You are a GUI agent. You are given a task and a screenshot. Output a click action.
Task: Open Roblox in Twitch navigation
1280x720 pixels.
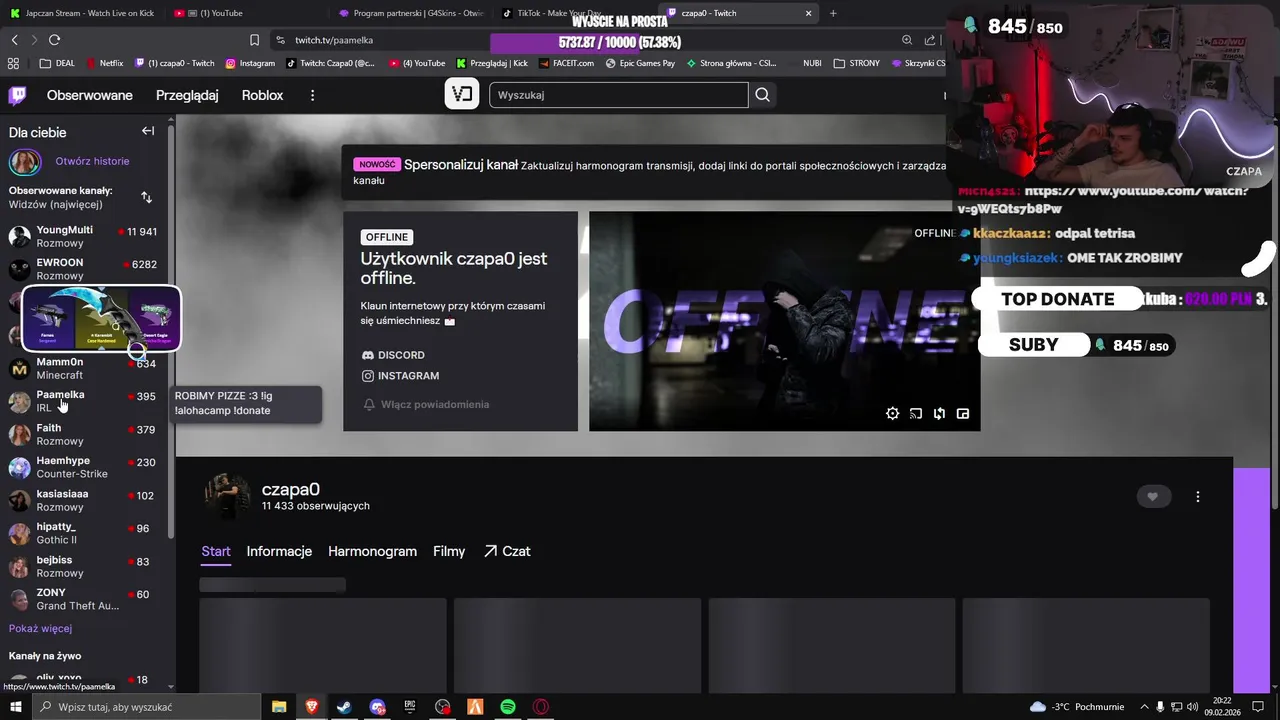[x=262, y=95]
